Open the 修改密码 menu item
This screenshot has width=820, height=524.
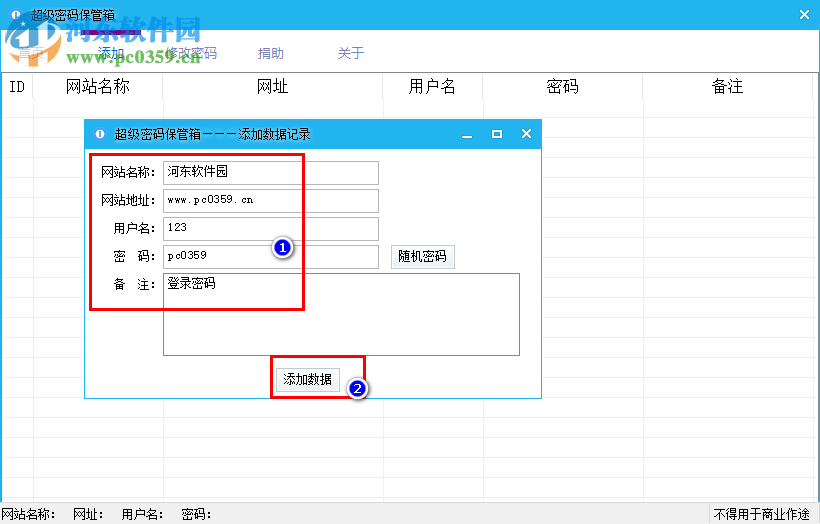191,53
